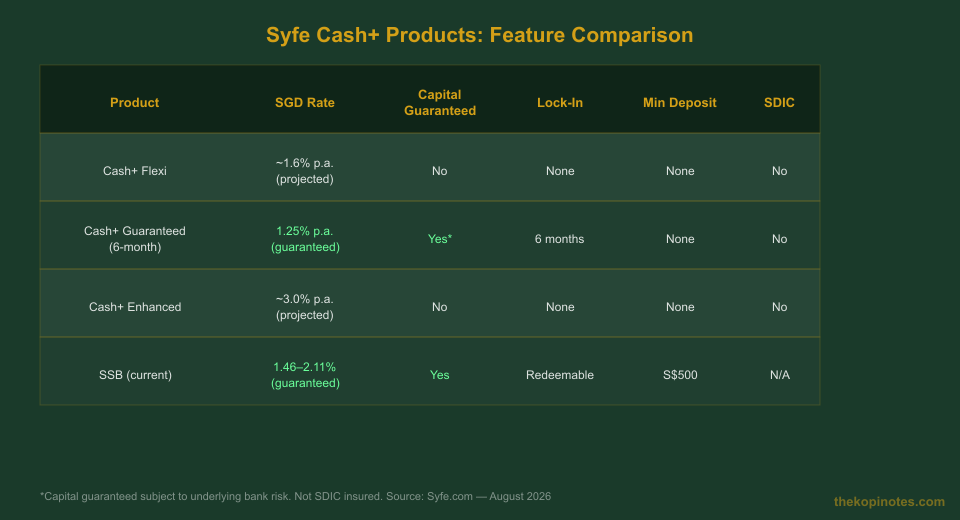Click the Cash+ Guaranteed (6-month) product name
The height and width of the screenshot is (520, 960).
pyautogui.click(x=135, y=239)
